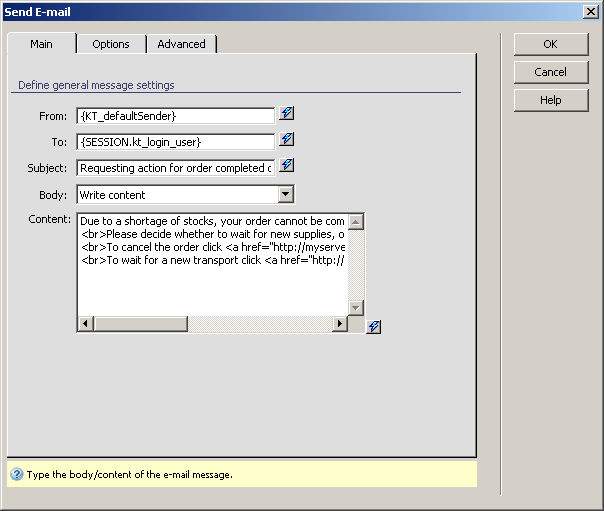Click the Content box scroll up arrow
The width and height of the screenshot is (604, 511).
(356, 221)
